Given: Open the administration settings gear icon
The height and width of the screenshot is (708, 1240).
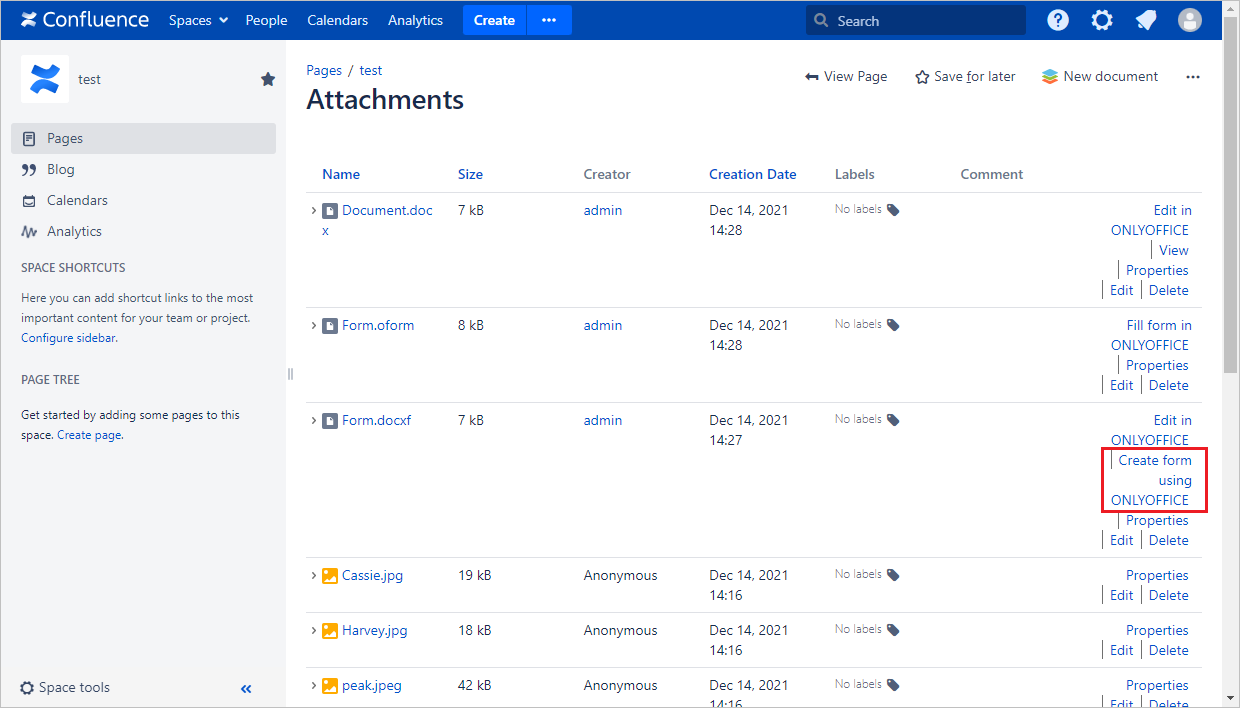Looking at the screenshot, I should click(1101, 19).
